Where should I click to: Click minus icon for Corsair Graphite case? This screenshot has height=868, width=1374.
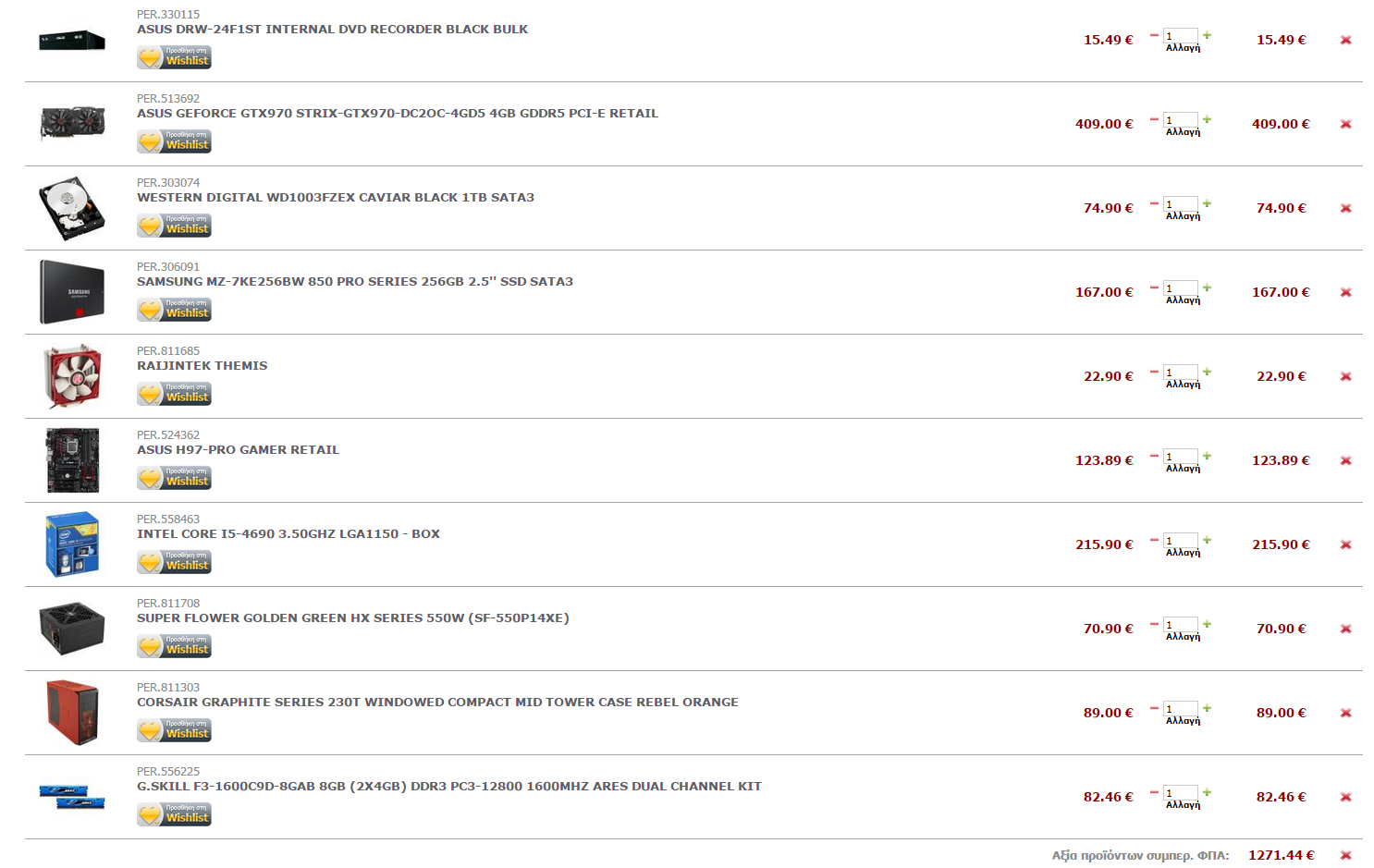[x=1154, y=708]
